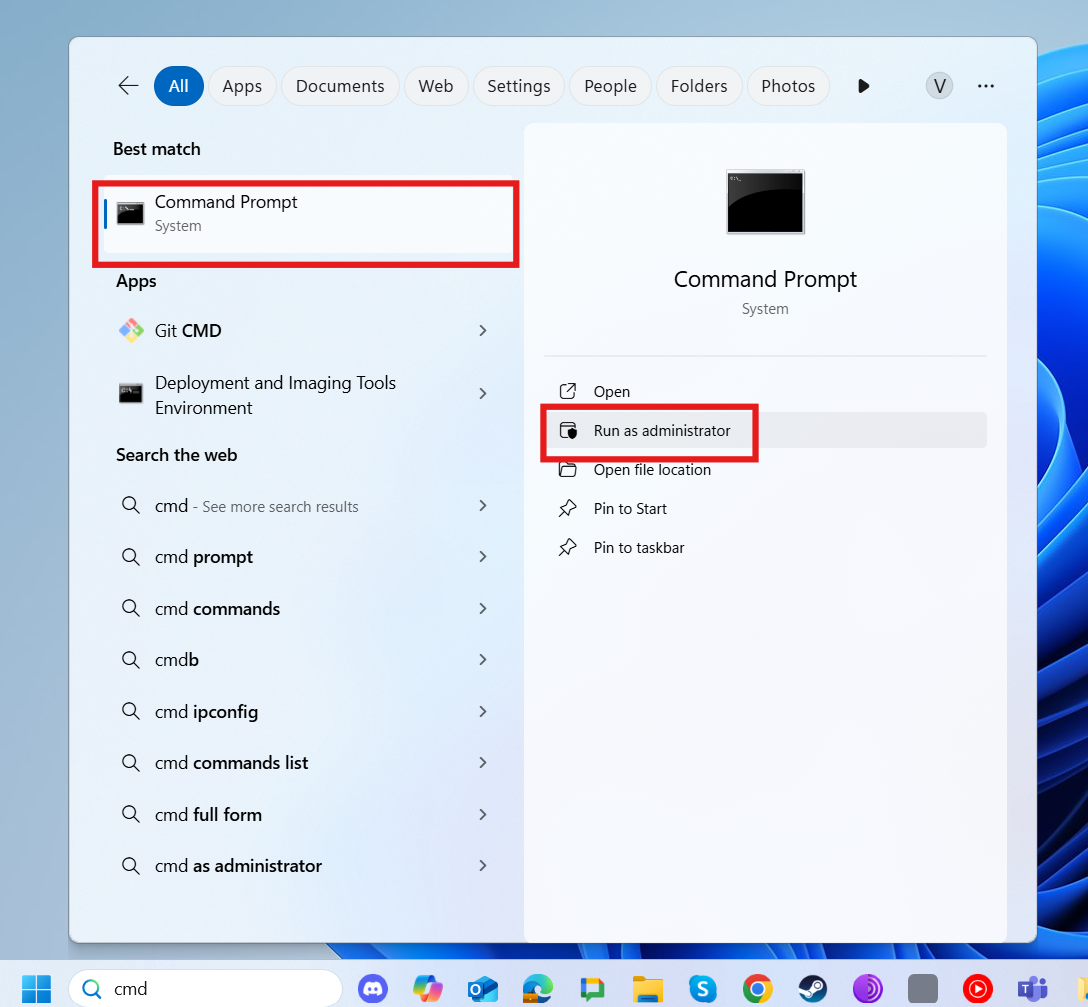
Task: Open Skype from the taskbar
Action: point(702,988)
